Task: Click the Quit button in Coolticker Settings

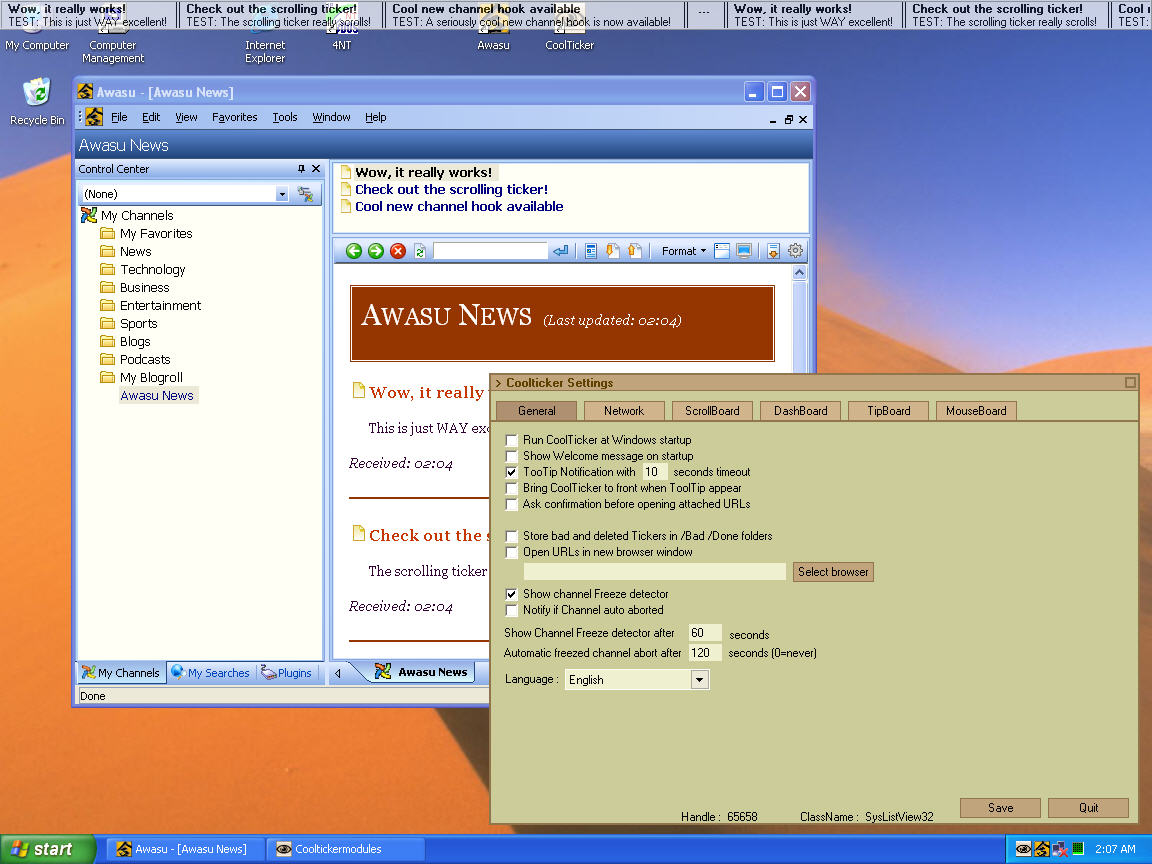Action: coord(1088,807)
